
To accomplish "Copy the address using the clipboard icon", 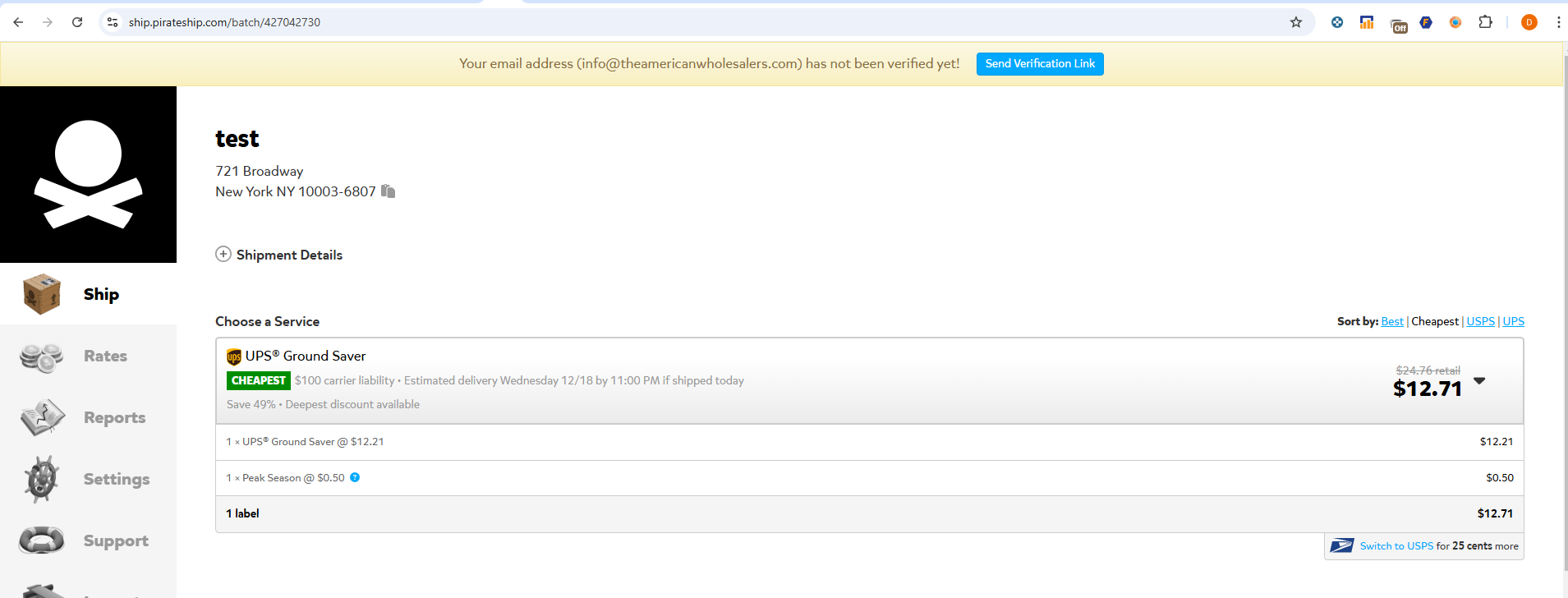I will click(x=389, y=191).
